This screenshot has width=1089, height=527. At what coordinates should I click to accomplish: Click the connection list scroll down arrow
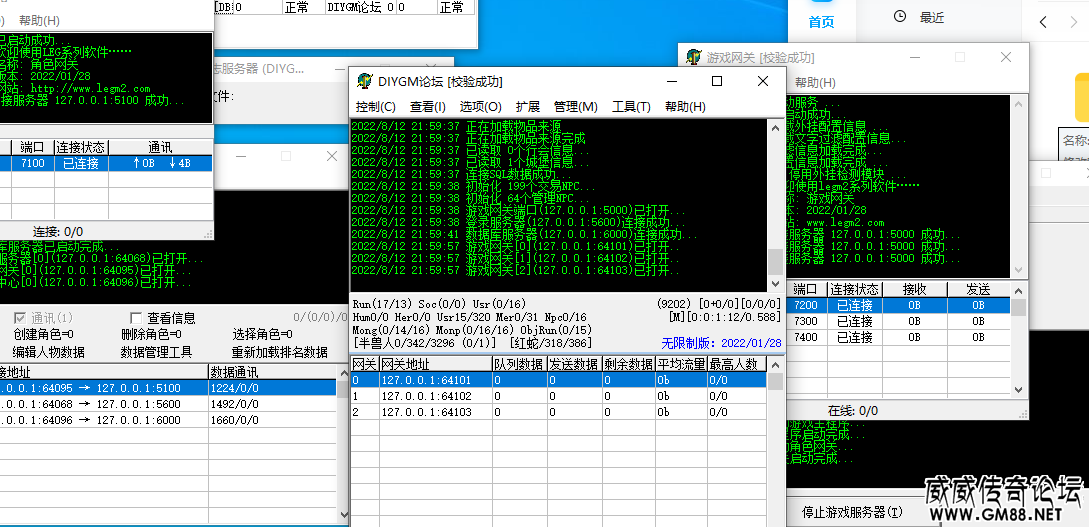pyautogui.click(x=344, y=515)
